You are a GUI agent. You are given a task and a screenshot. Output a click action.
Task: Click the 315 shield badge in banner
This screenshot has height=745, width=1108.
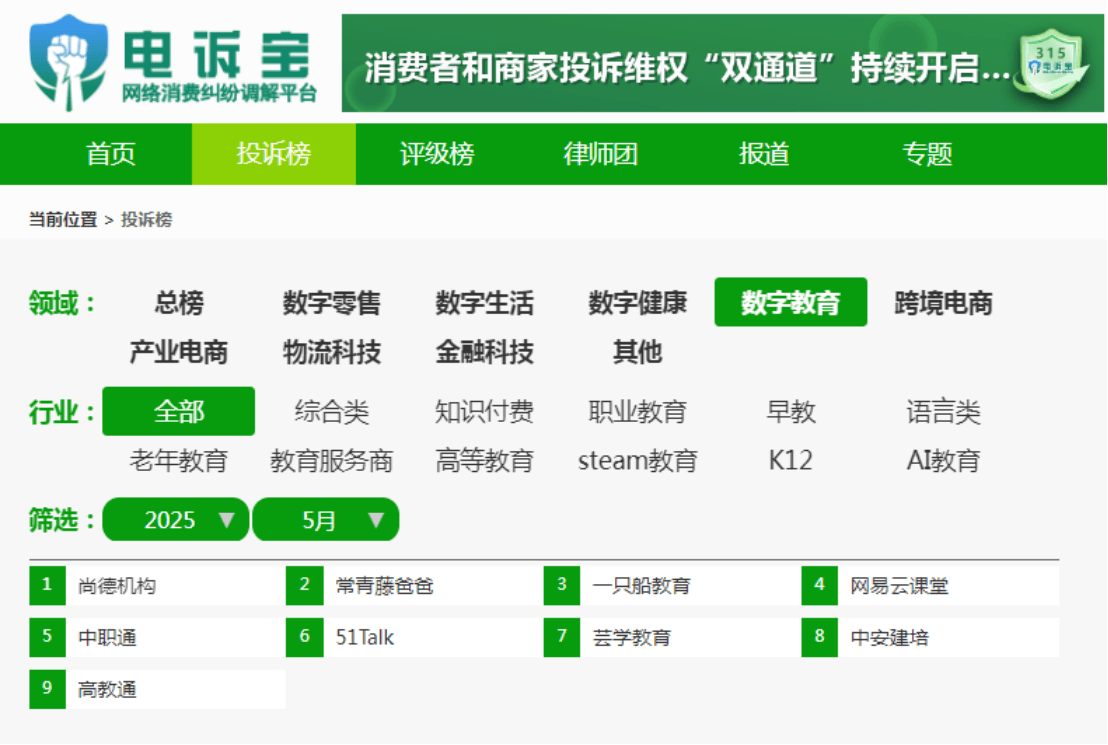pos(1051,64)
